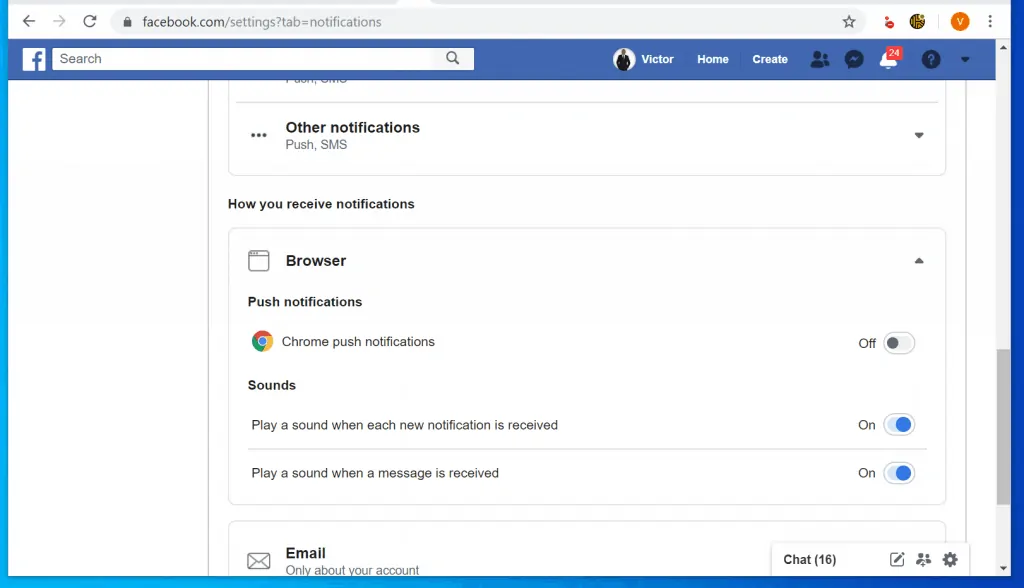This screenshot has height=588, width=1024.
Task: Click Victor's profile name
Action: (x=657, y=60)
